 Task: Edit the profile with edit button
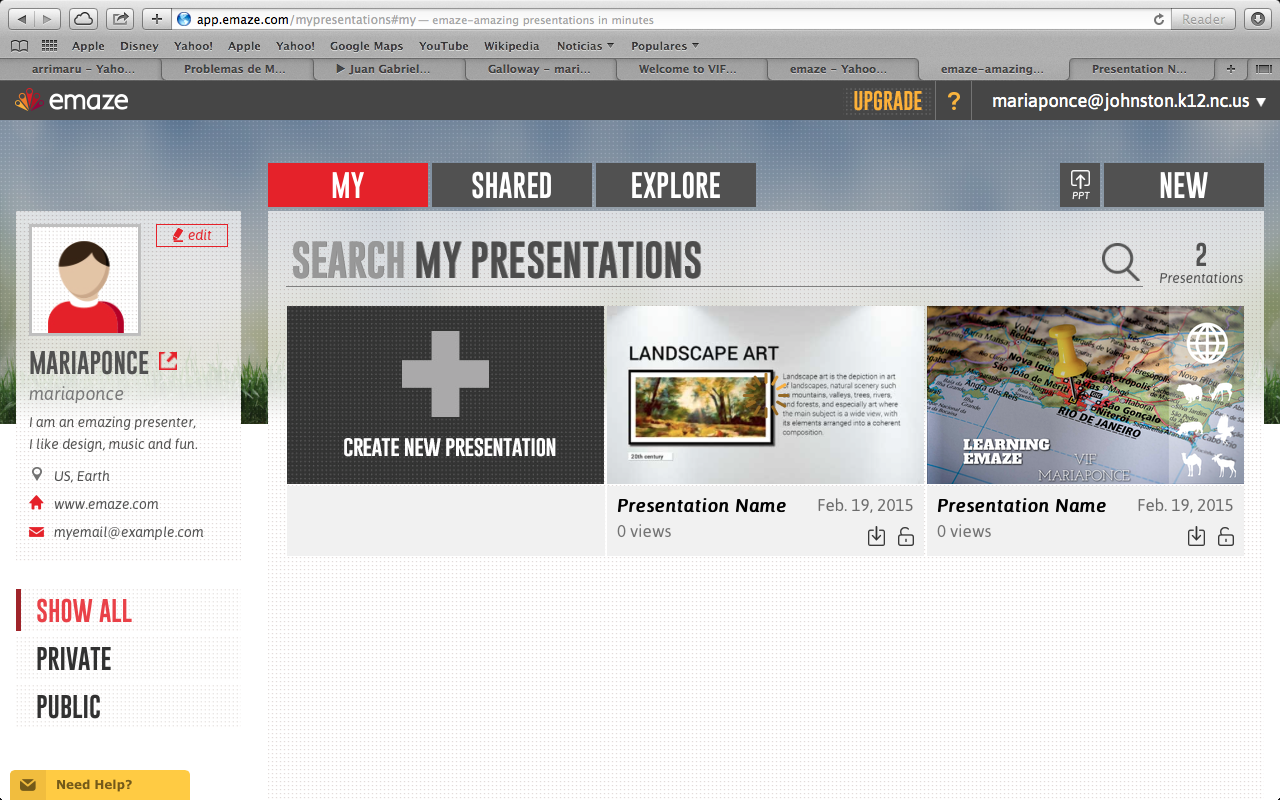192,235
